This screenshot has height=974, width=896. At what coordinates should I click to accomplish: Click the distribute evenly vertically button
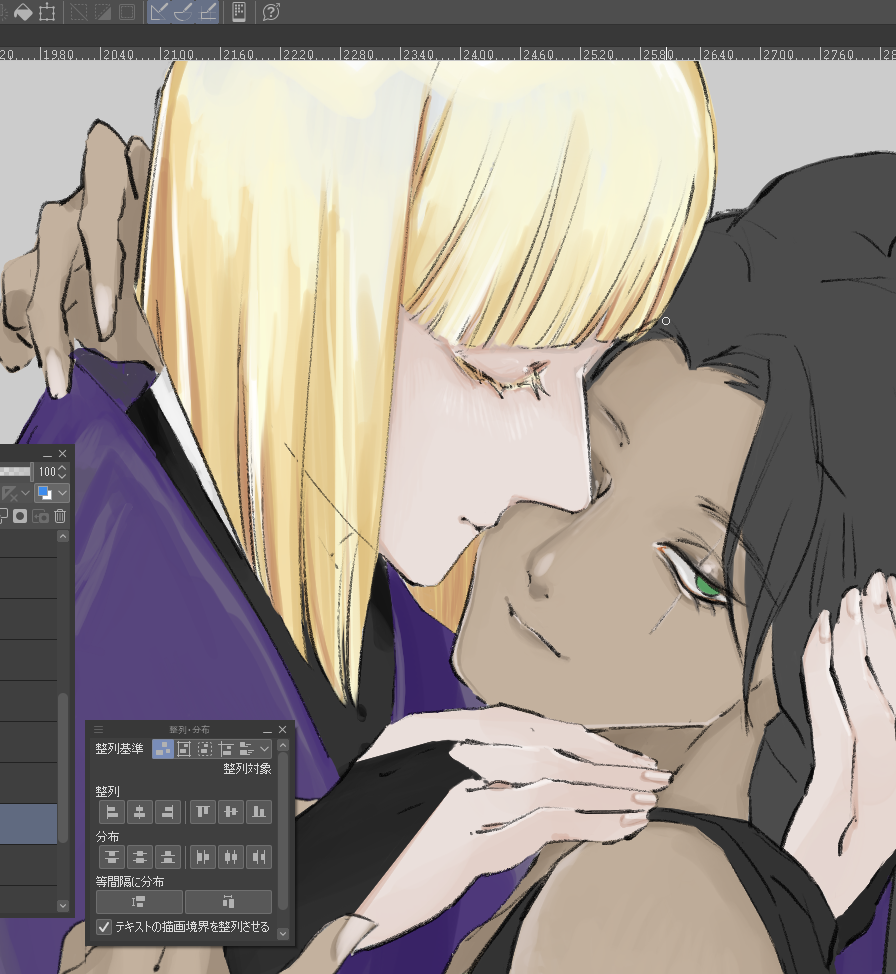(x=139, y=902)
